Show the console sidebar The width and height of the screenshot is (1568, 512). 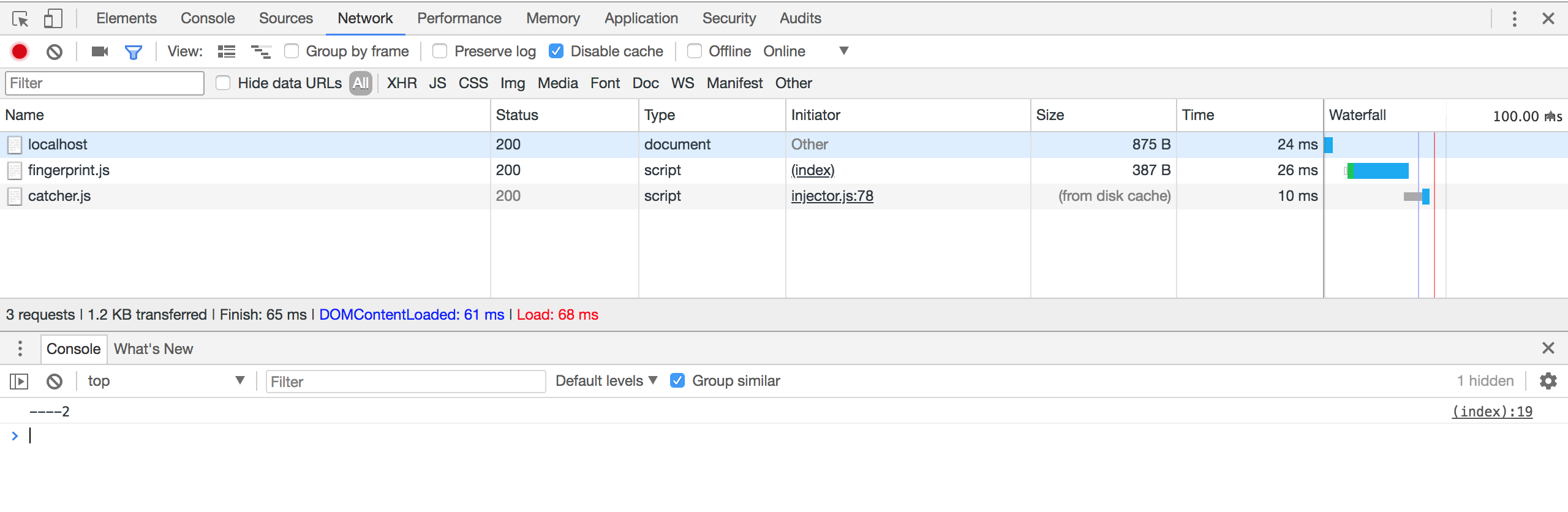point(19,382)
